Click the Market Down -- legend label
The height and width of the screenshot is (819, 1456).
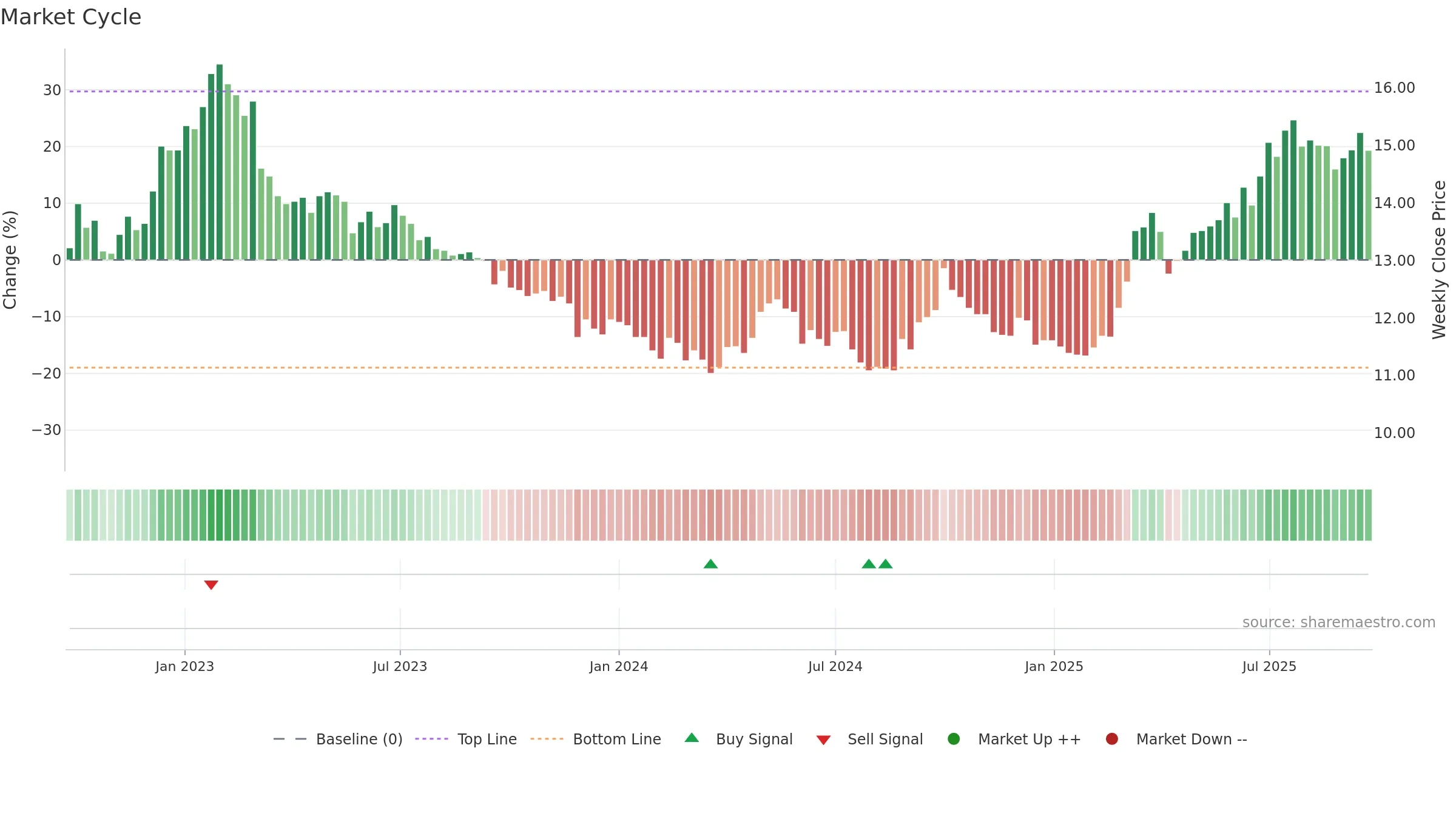pyautogui.click(x=1191, y=739)
